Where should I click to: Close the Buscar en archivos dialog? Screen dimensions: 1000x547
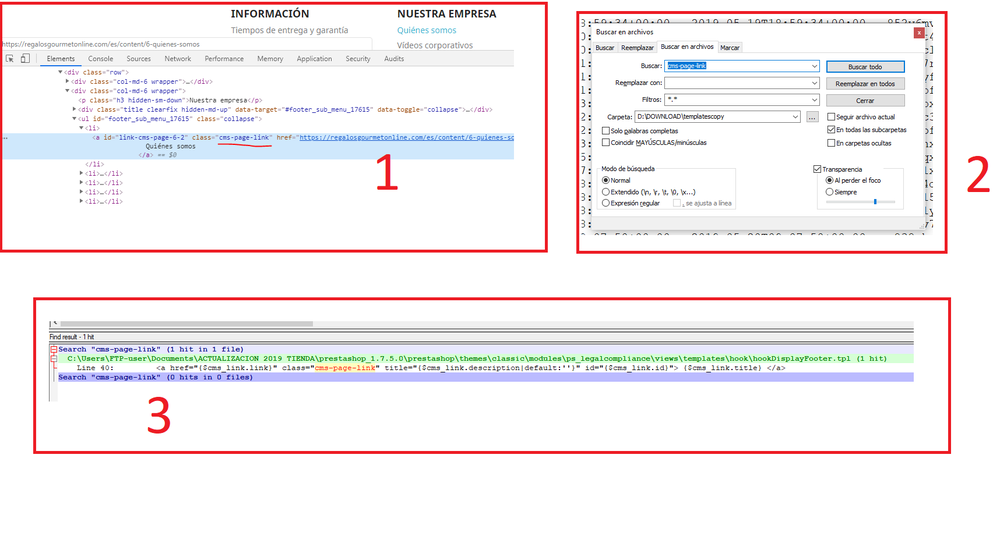click(x=918, y=33)
